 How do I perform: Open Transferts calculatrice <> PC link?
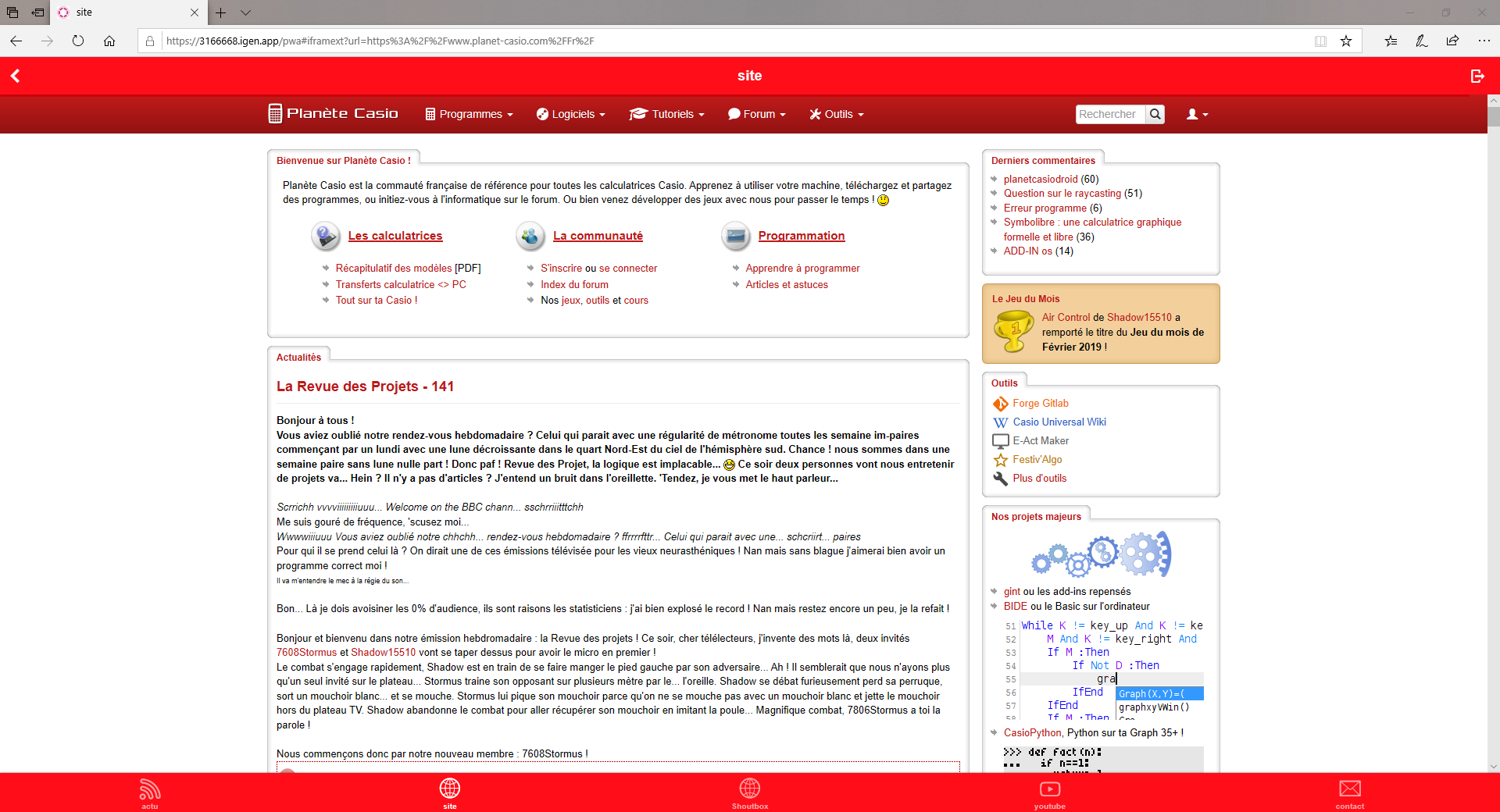[x=401, y=284]
